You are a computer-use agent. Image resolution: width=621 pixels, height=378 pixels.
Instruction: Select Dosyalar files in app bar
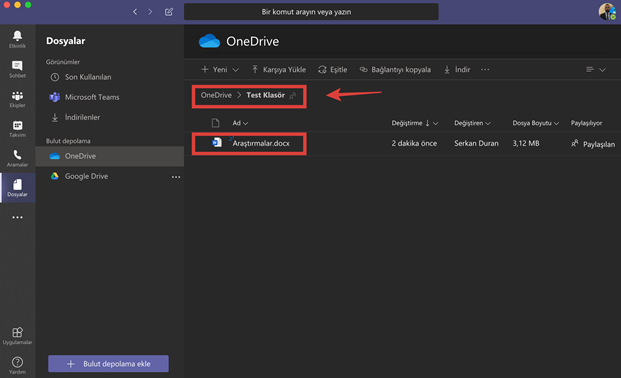[17, 188]
